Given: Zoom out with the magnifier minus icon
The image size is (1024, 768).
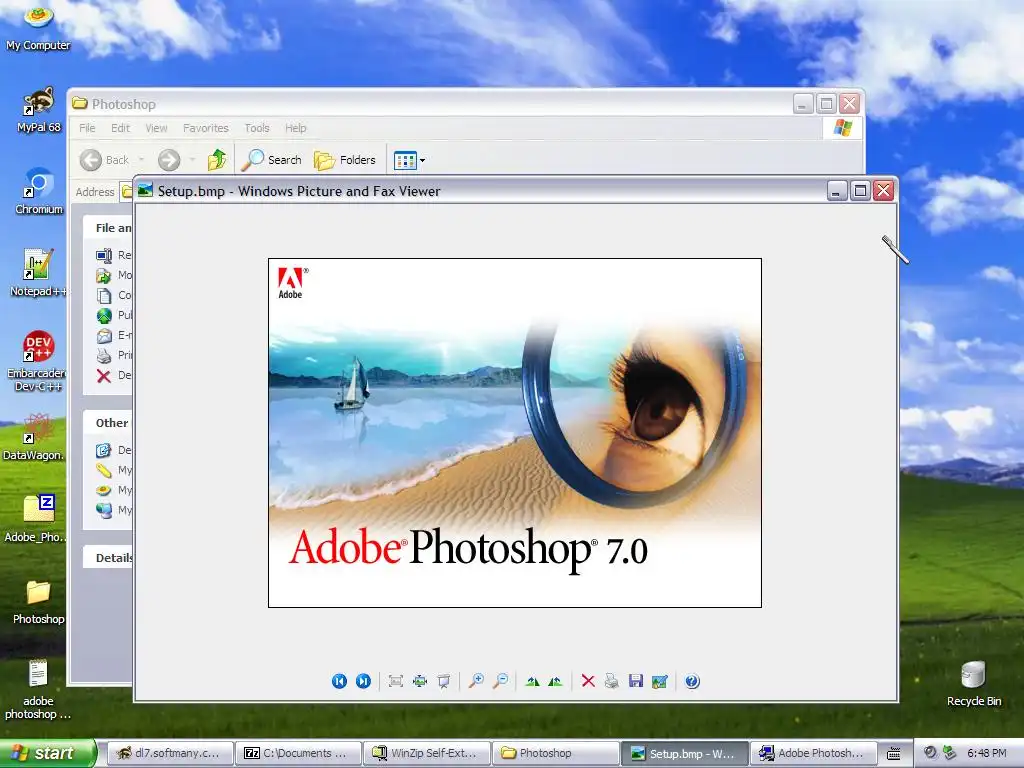Looking at the screenshot, I should (500, 681).
